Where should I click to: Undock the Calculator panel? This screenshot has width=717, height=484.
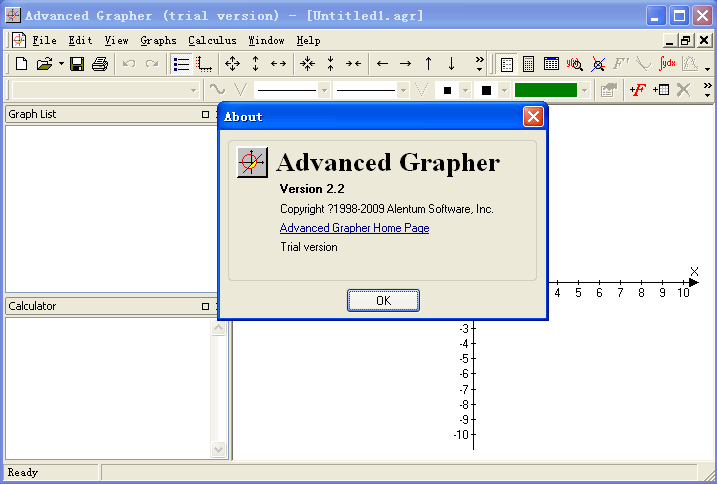[x=205, y=306]
